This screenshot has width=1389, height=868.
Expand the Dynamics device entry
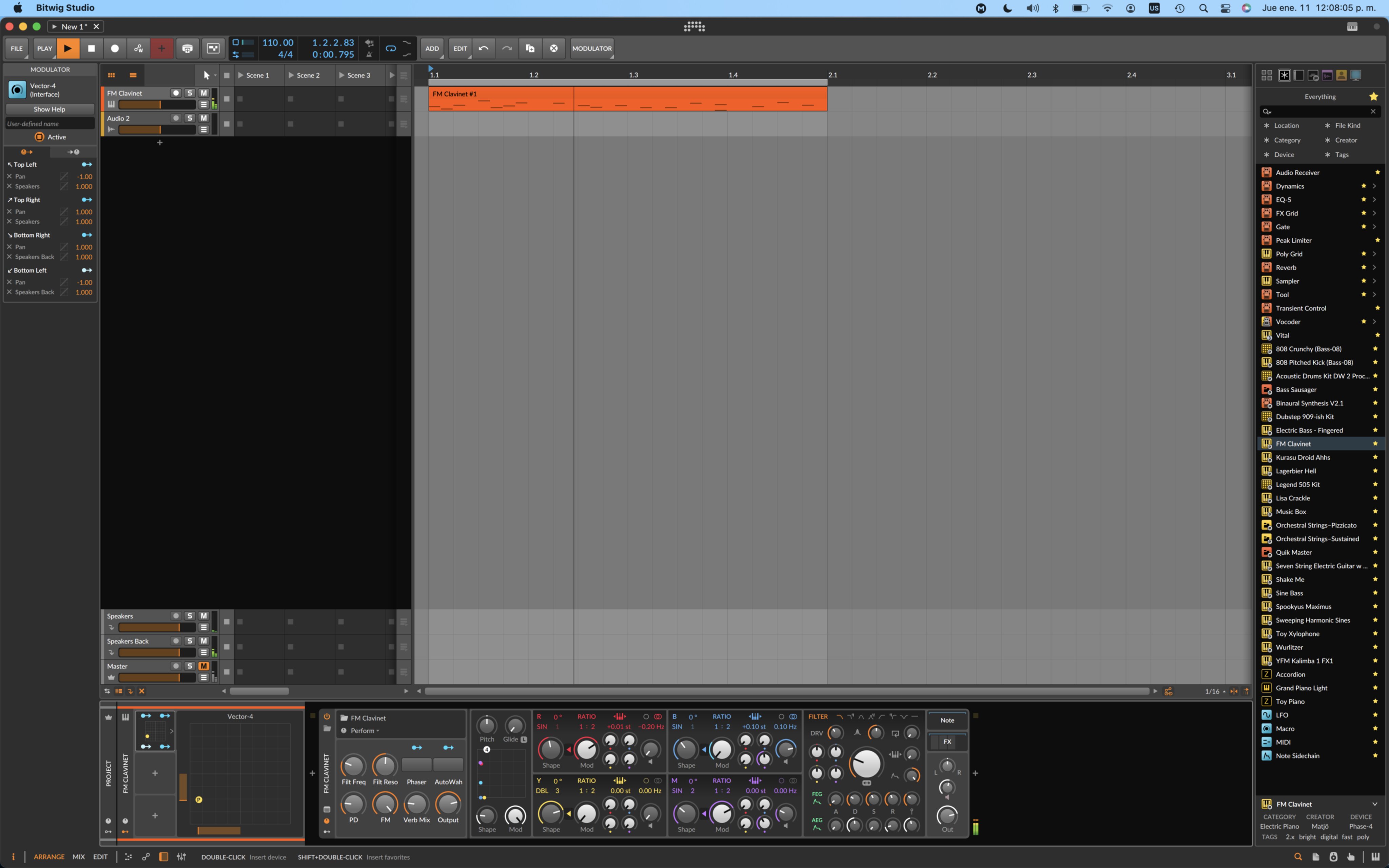click(x=1374, y=186)
